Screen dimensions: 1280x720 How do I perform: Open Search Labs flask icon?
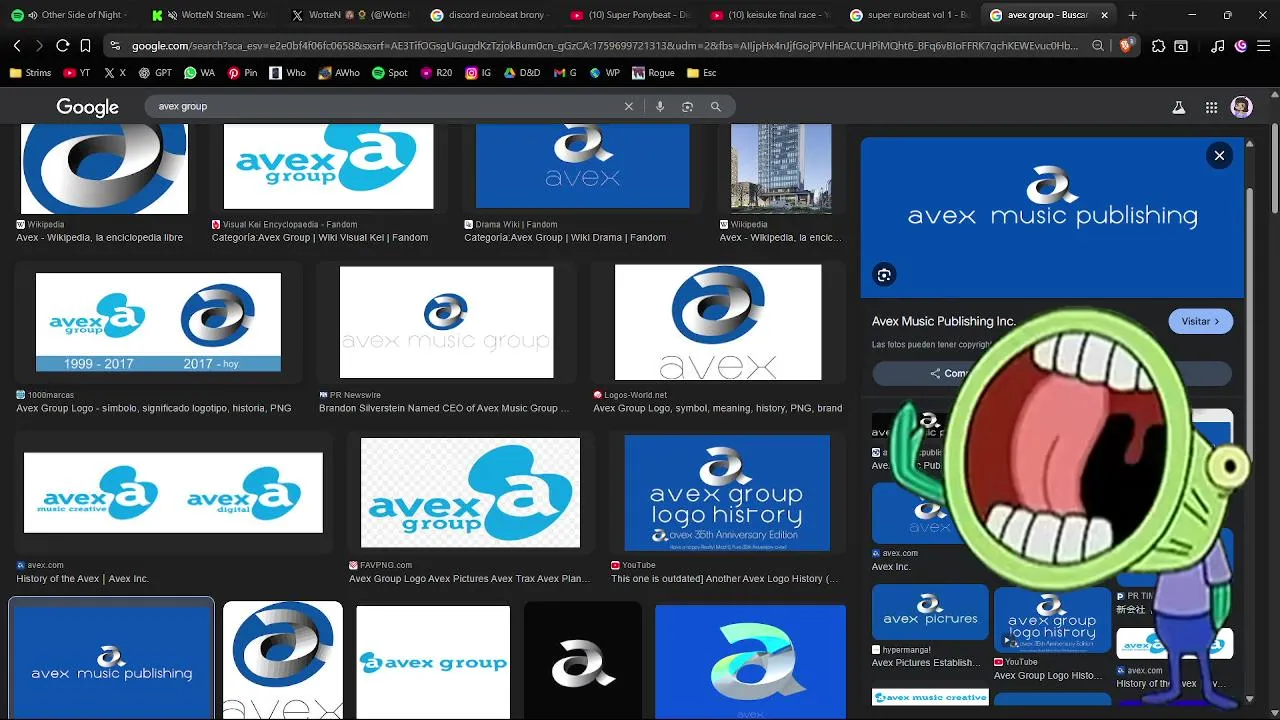[x=1179, y=107]
